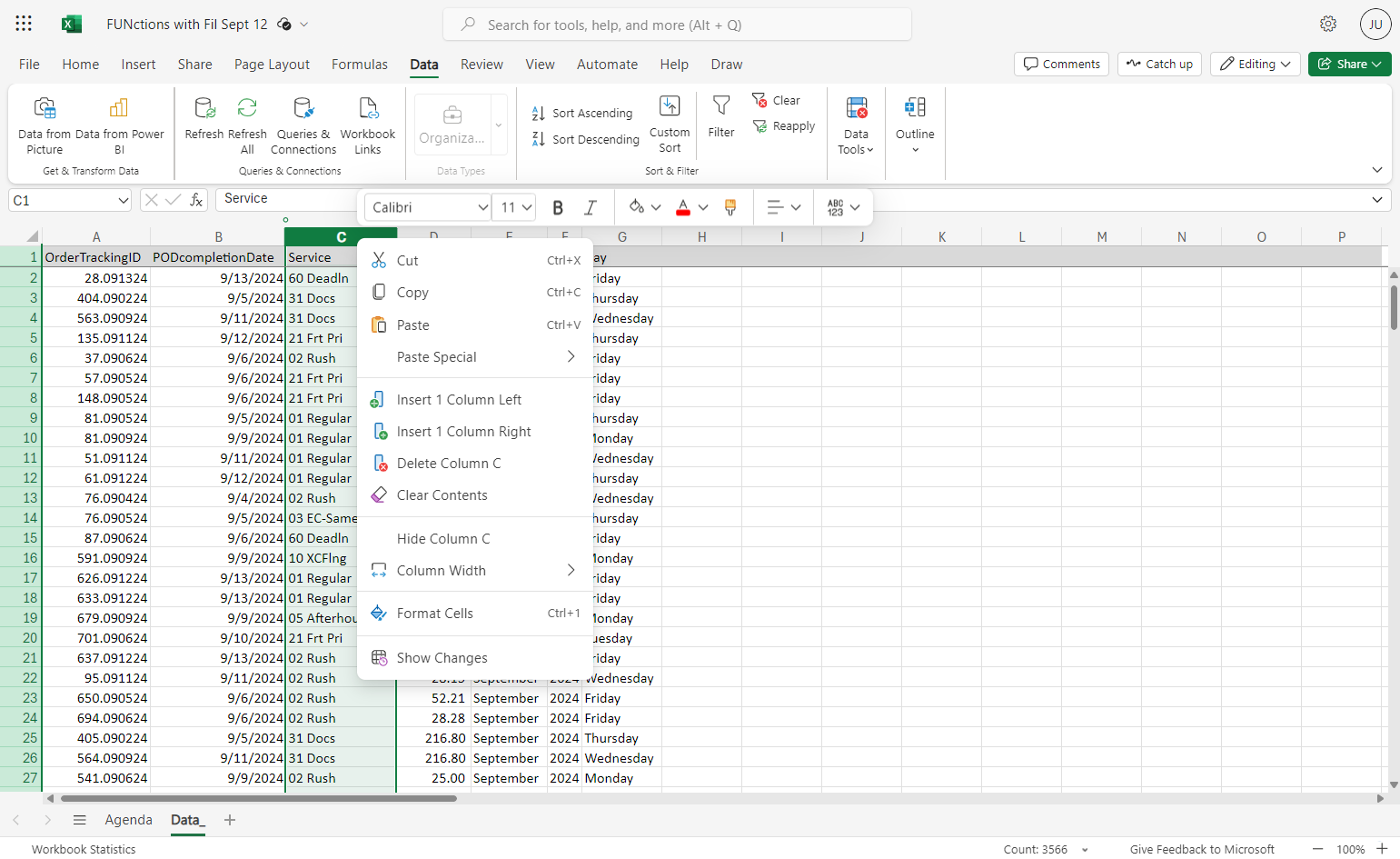Open Column Width submenu

click(475, 571)
